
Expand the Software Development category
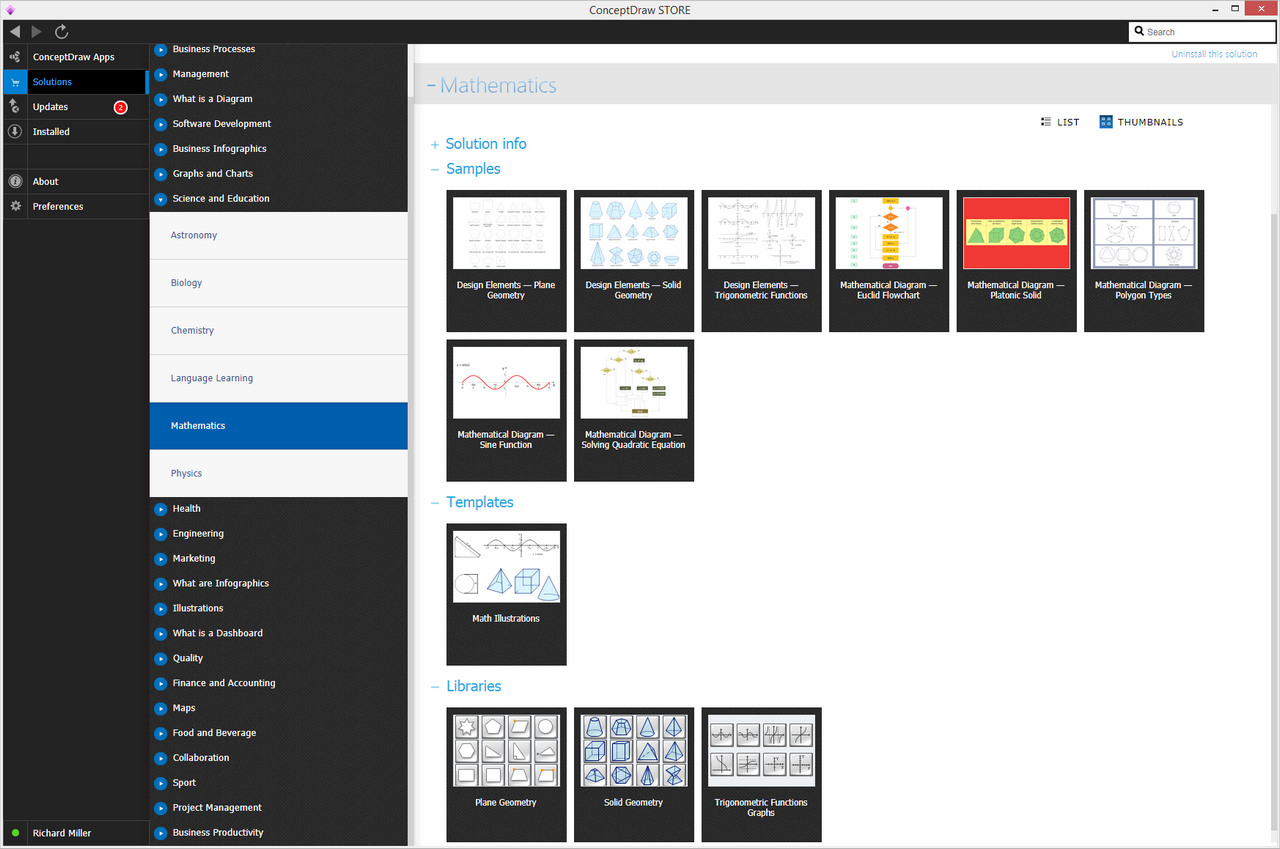point(161,124)
